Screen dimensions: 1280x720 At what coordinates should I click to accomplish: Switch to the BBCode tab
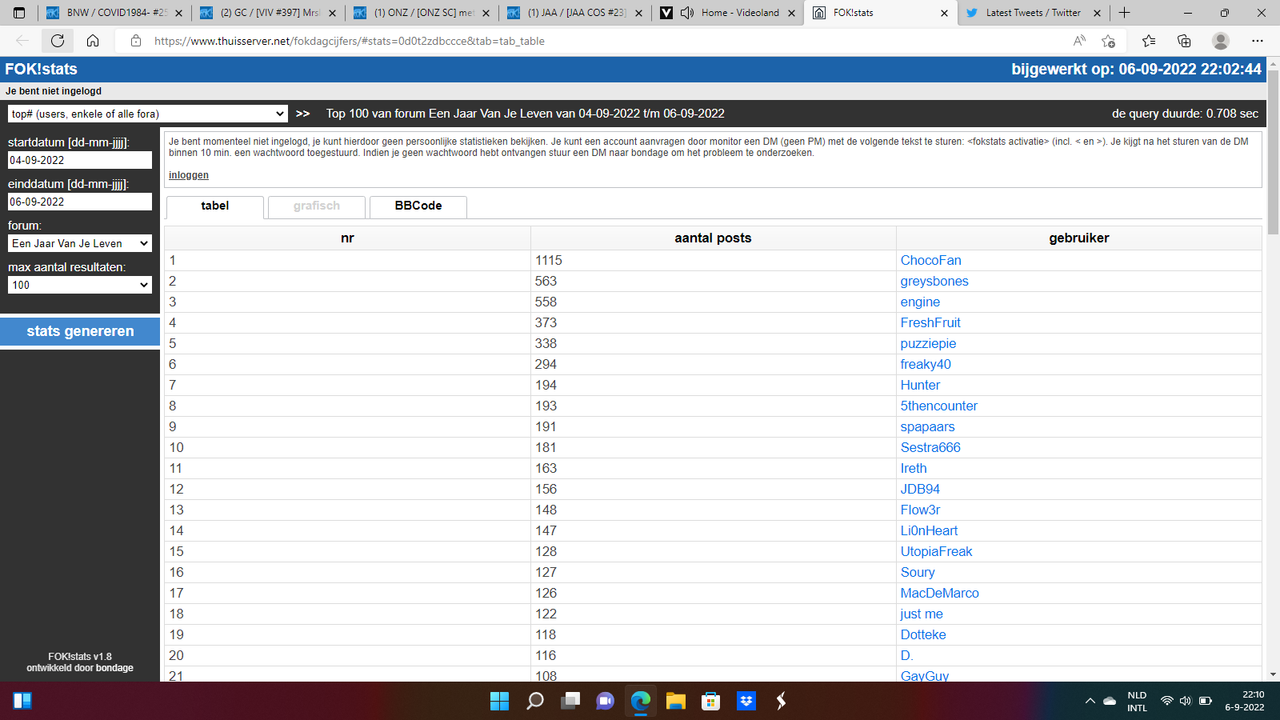point(418,206)
